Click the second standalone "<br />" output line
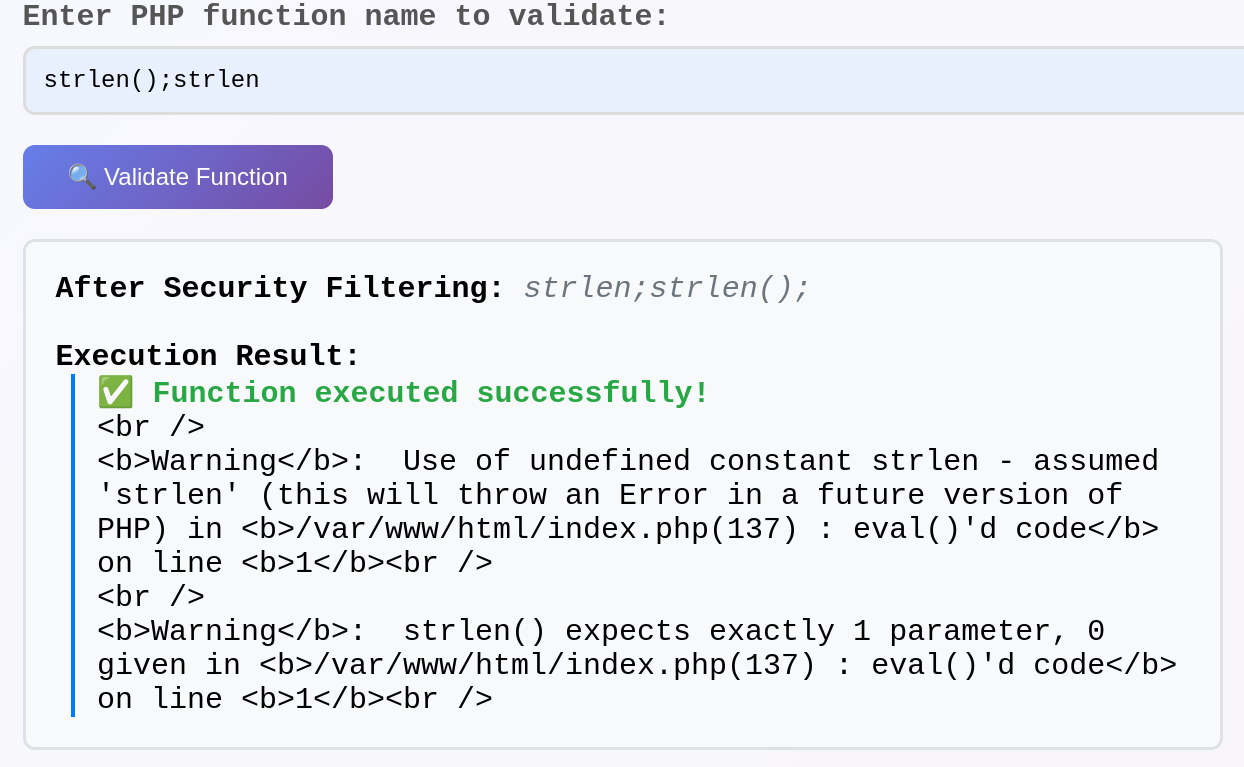1244x767 pixels. (x=151, y=597)
